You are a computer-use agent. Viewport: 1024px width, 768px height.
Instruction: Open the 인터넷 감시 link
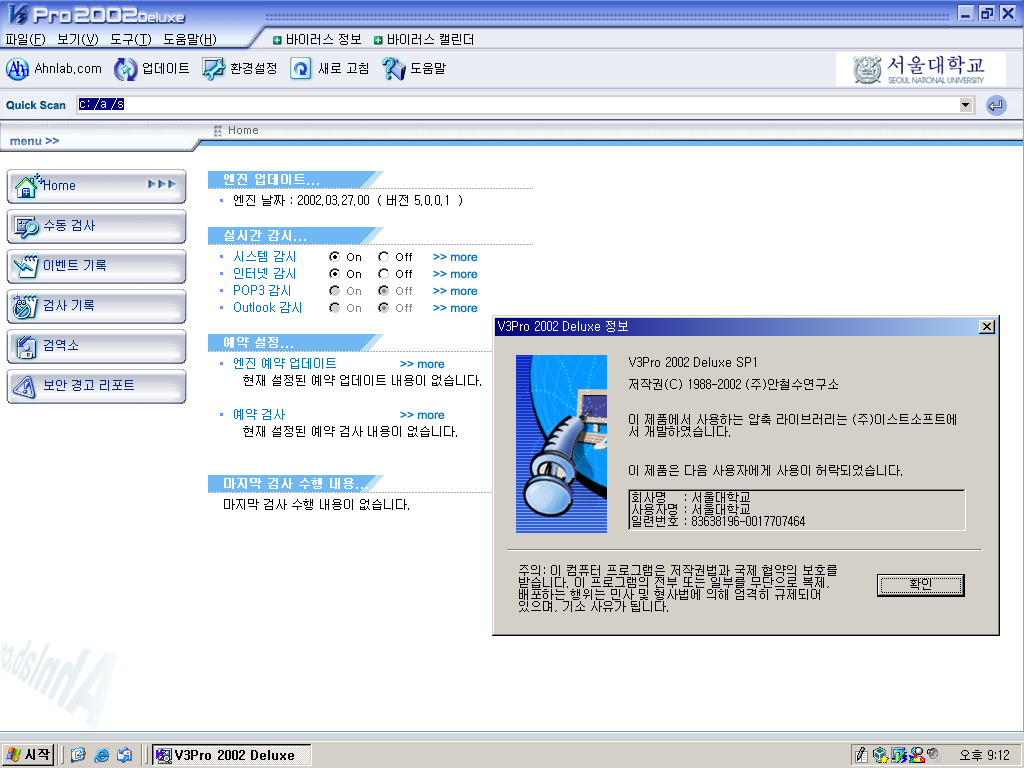(x=264, y=274)
